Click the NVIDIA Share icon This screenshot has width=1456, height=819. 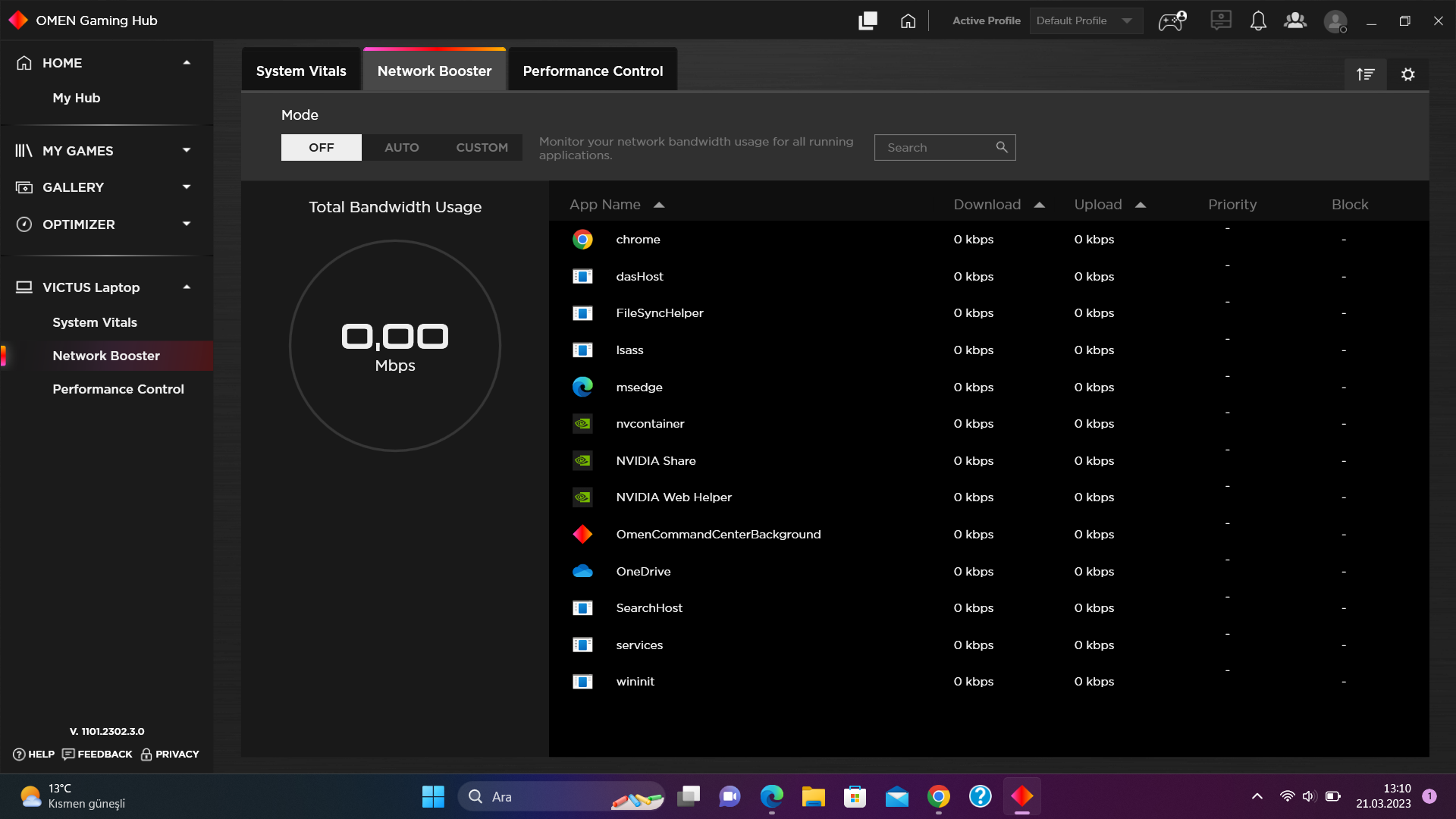pos(582,460)
